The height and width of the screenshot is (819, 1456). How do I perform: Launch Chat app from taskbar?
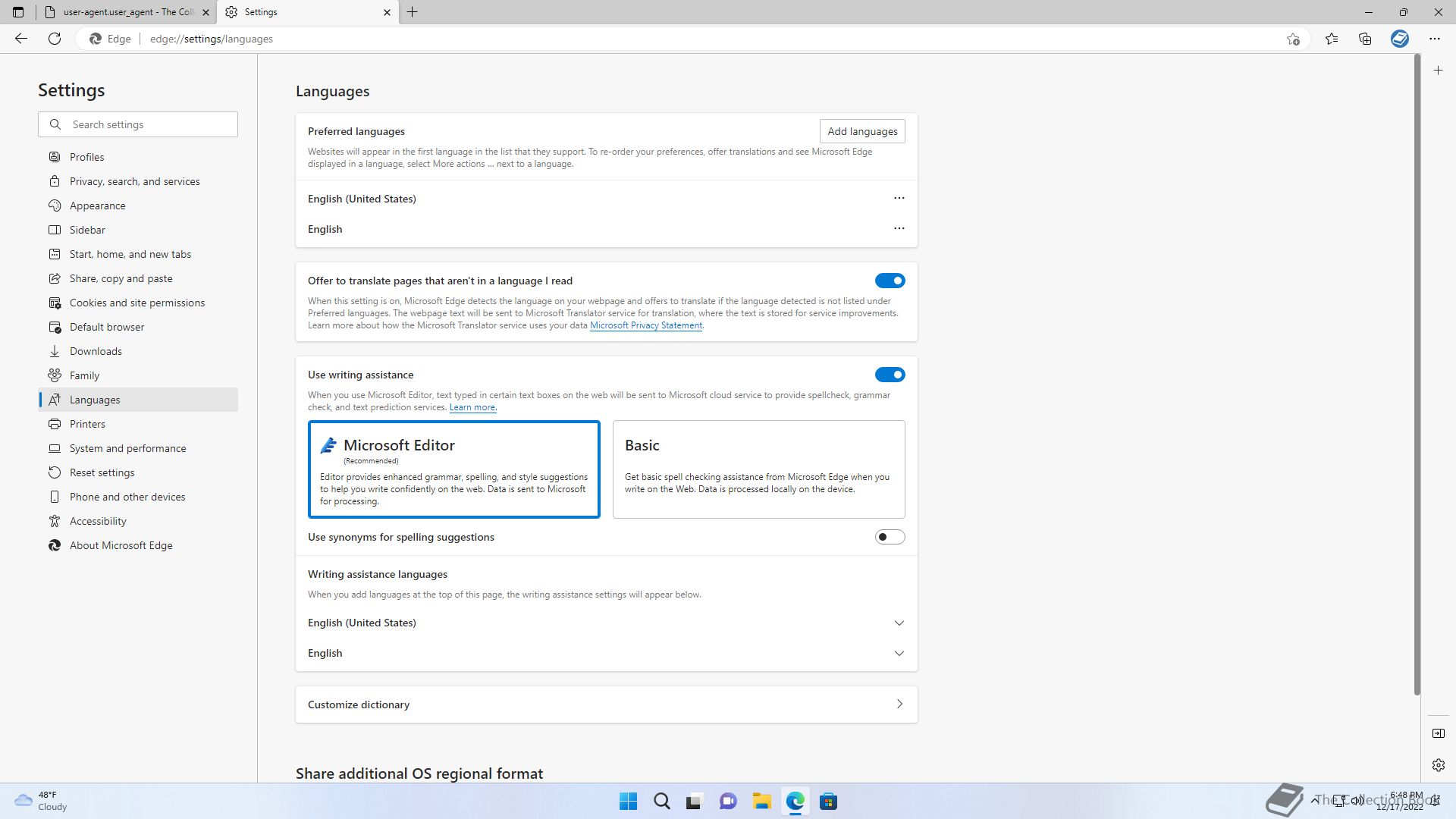[728, 802]
